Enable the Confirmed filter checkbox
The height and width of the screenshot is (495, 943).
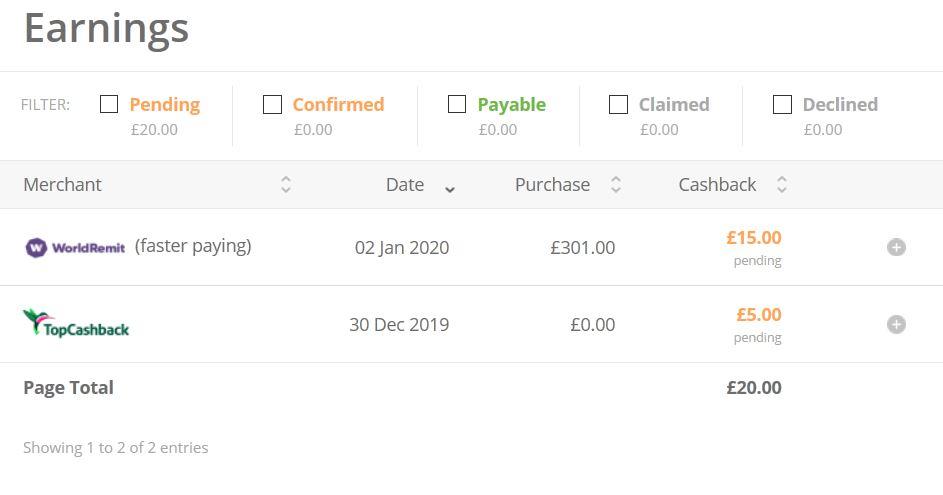click(x=272, y=104)
